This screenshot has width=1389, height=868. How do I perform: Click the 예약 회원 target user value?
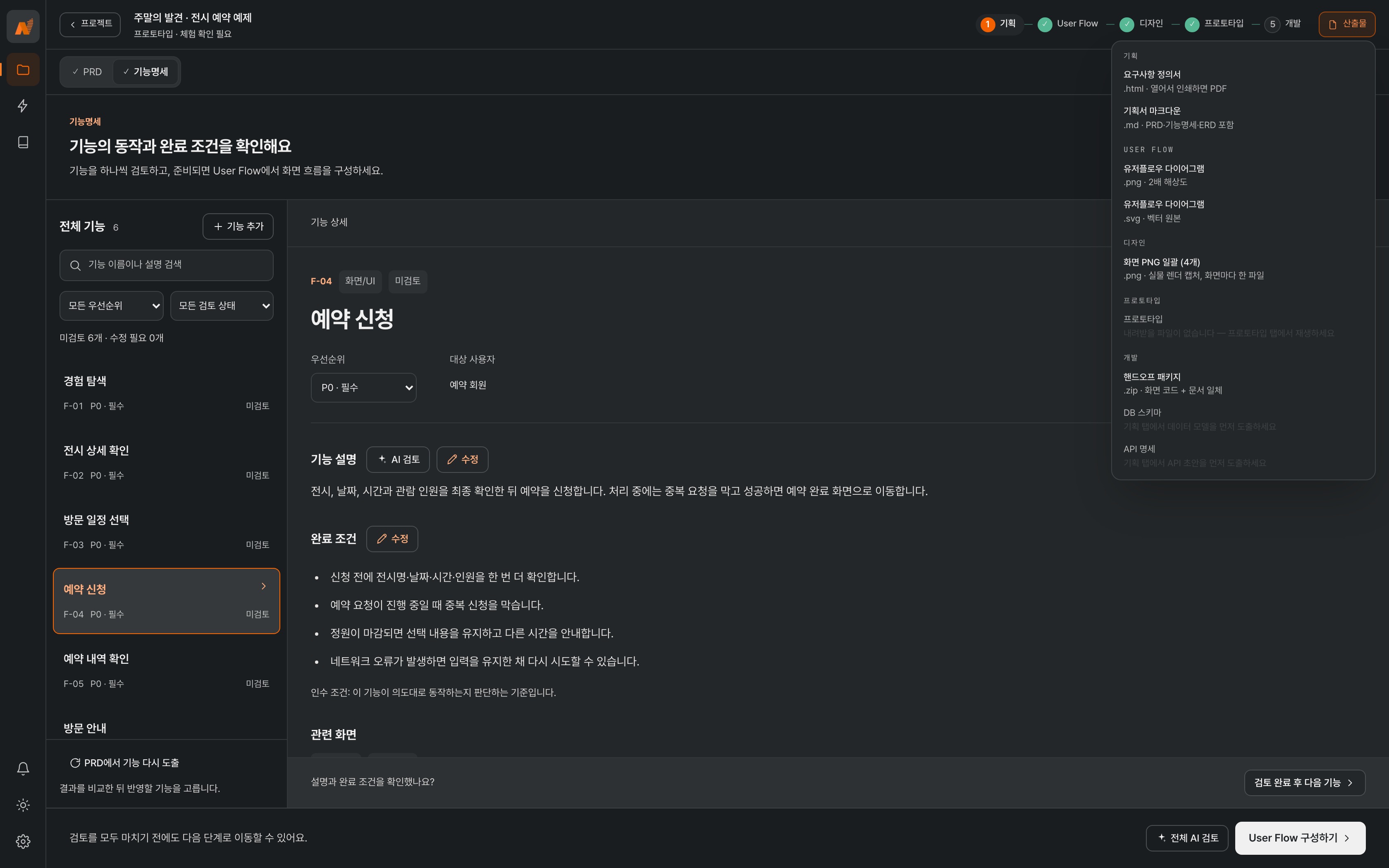pyautogui.click(x=468, y=385)
